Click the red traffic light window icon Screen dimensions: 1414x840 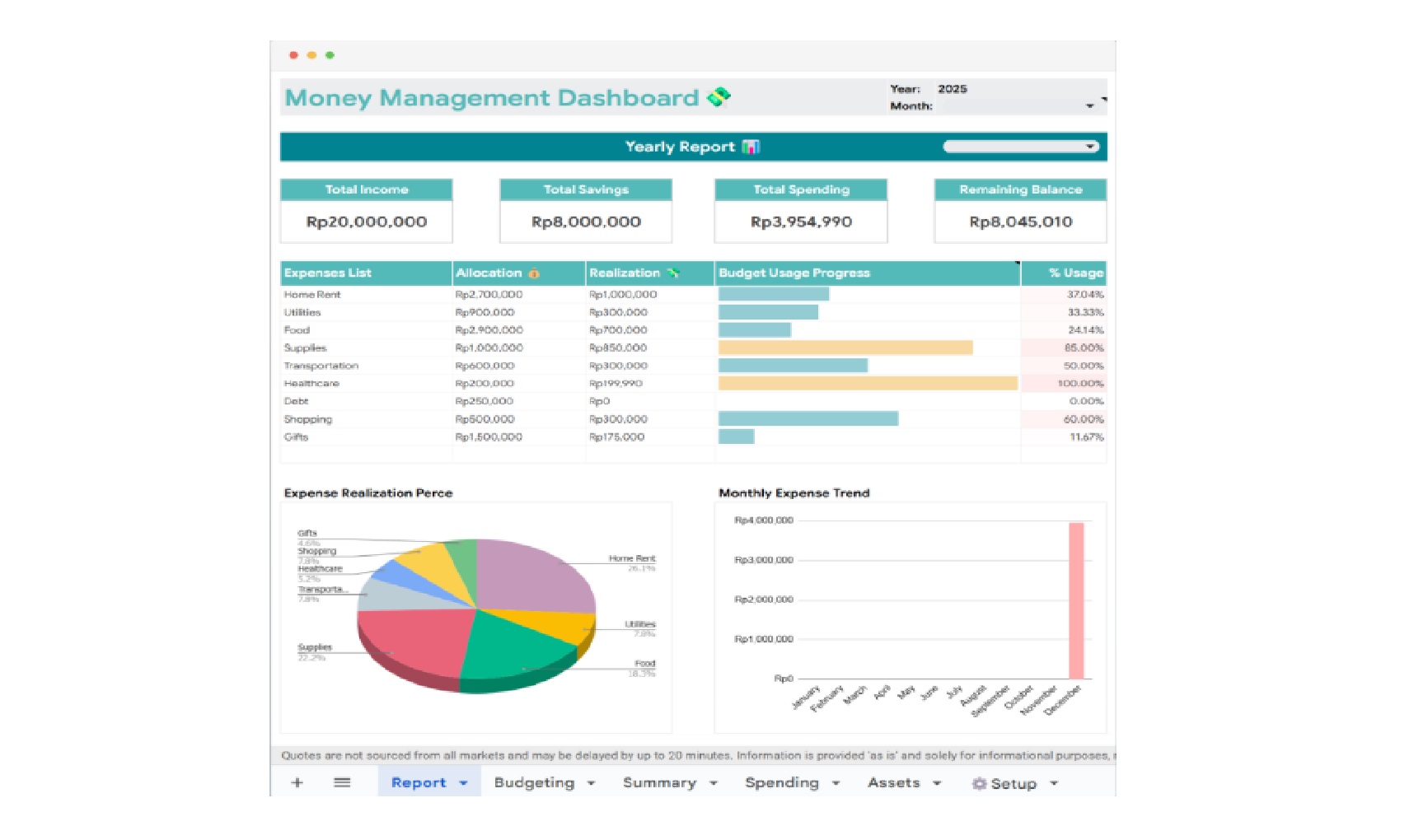294,54
